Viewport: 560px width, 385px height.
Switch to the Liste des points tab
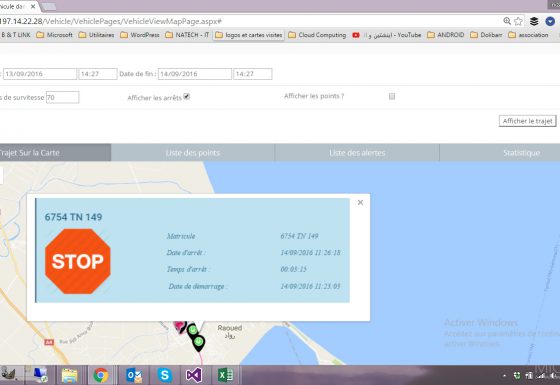(193, 152)
